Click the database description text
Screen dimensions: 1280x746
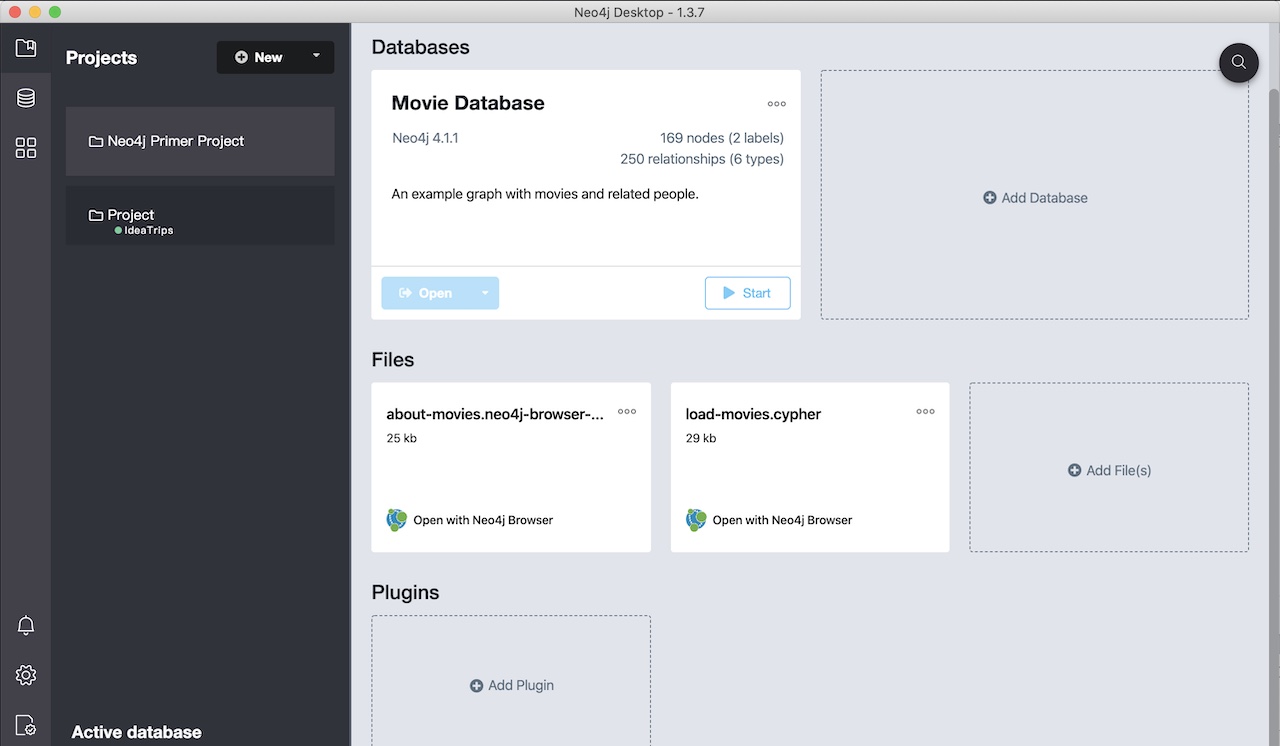[545, 194]
